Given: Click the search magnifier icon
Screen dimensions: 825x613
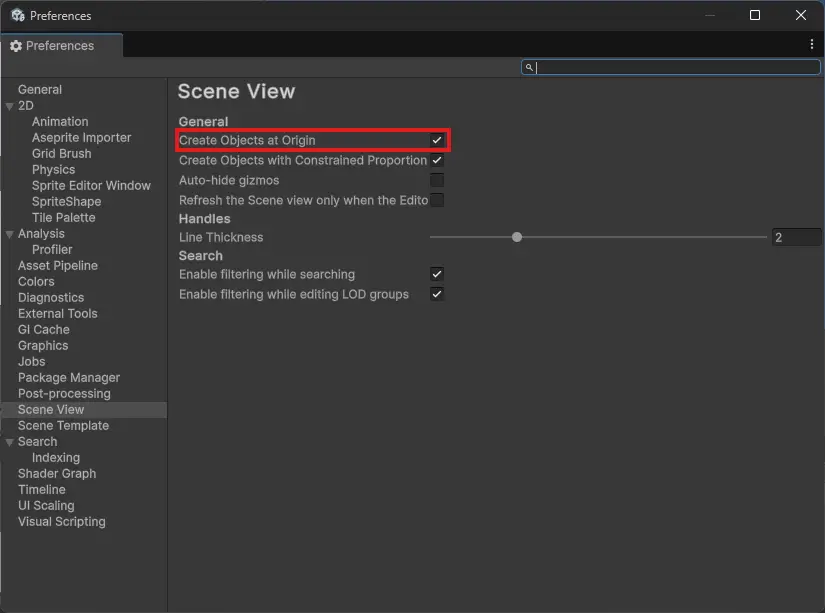Looking at the screenshot, I should (x=529, y=67).
